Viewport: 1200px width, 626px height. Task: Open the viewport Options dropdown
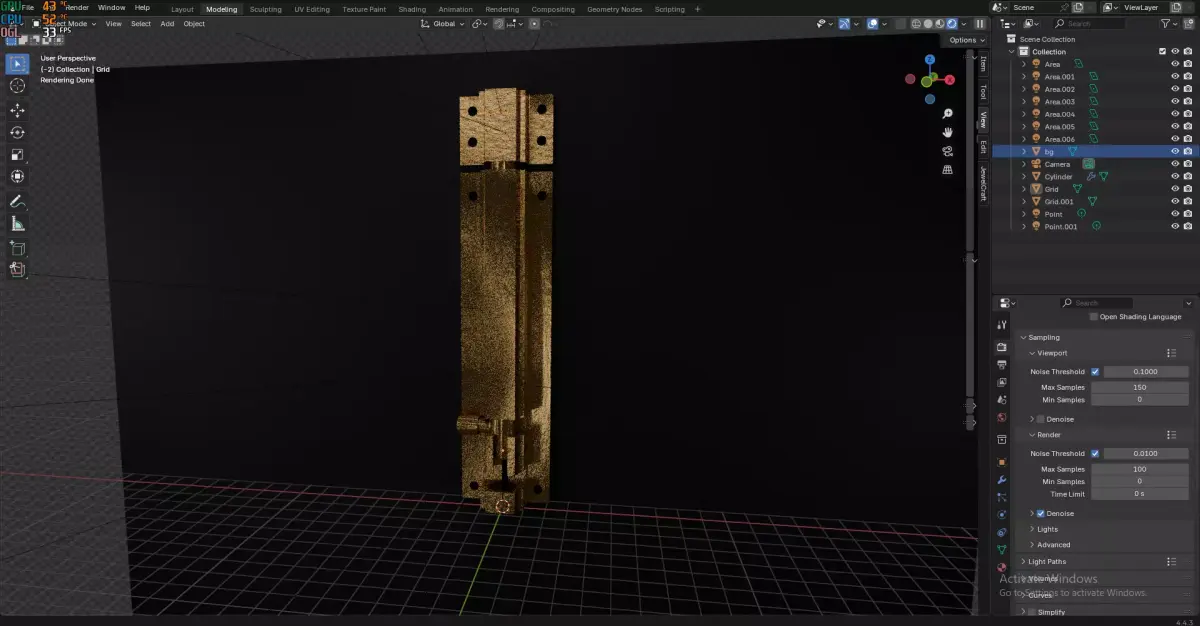(965, 40)
